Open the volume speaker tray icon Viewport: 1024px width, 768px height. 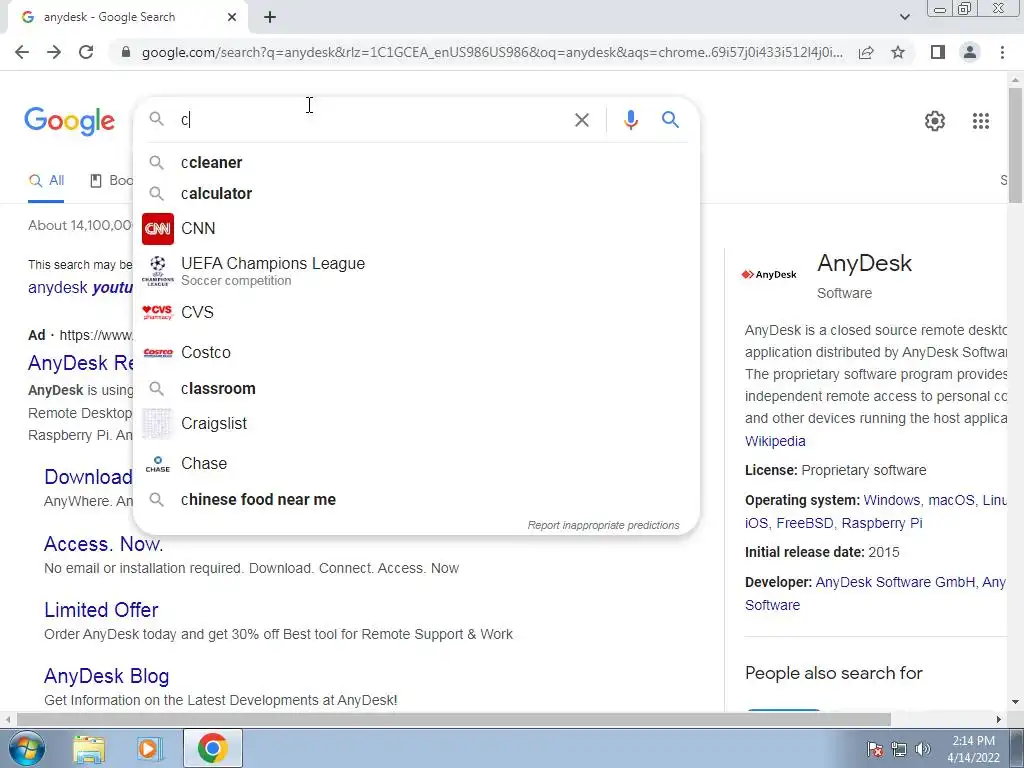[x=923, y=750]
